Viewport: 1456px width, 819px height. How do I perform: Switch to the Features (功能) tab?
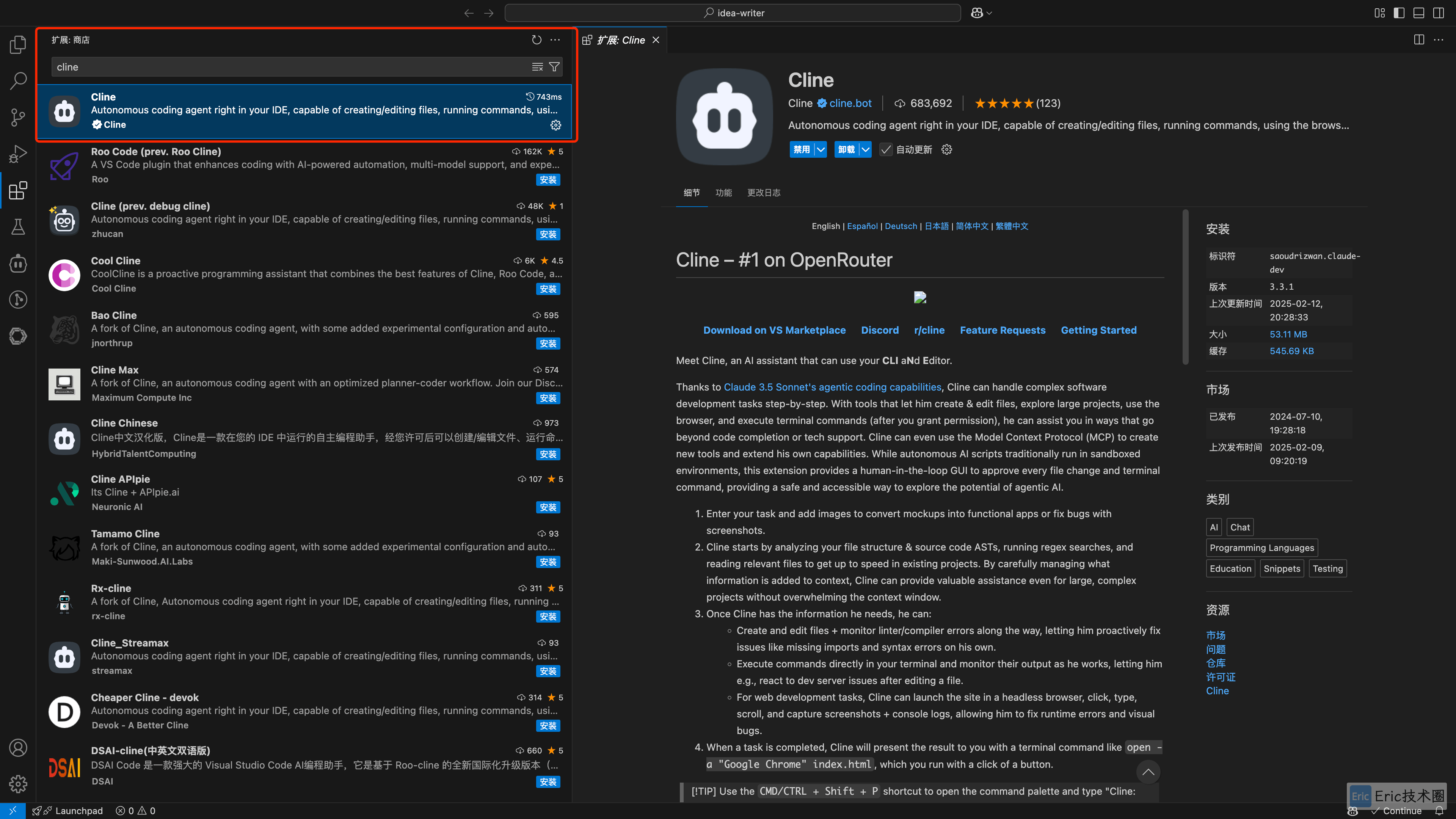pos(723,193)
